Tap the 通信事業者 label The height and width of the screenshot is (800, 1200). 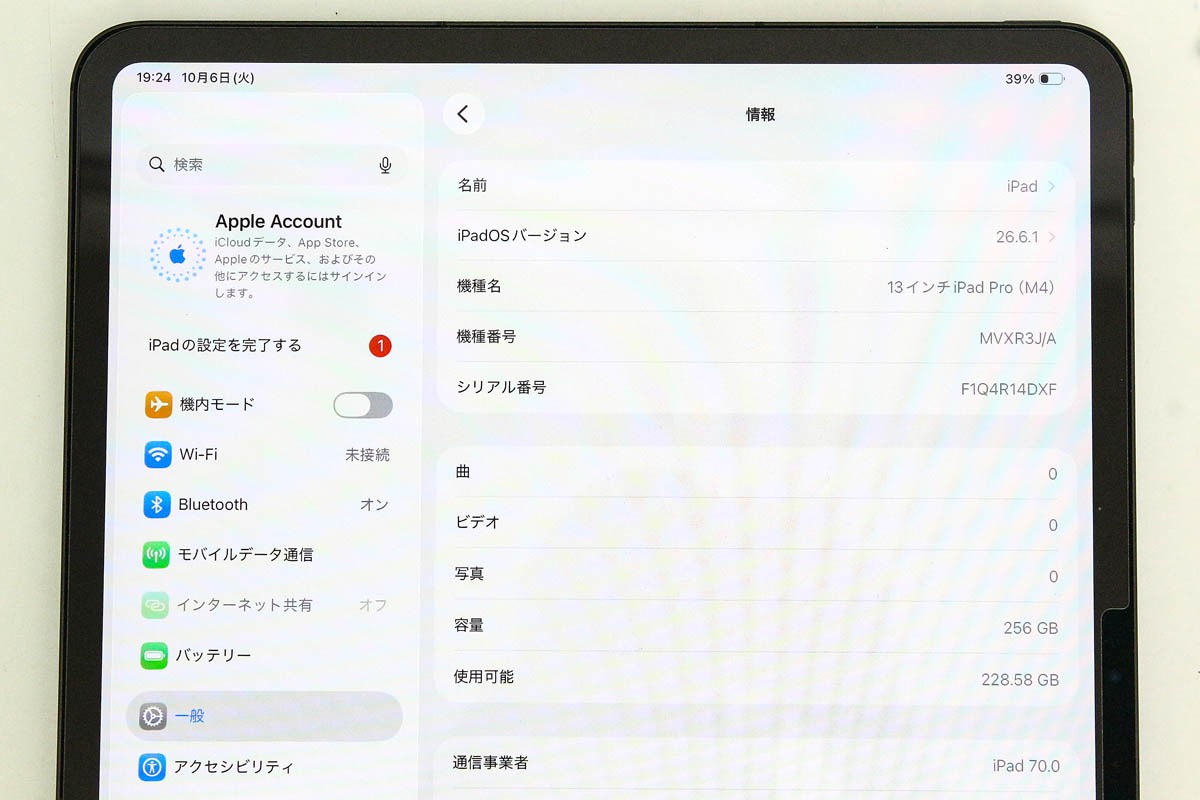(x=490, y=762)
